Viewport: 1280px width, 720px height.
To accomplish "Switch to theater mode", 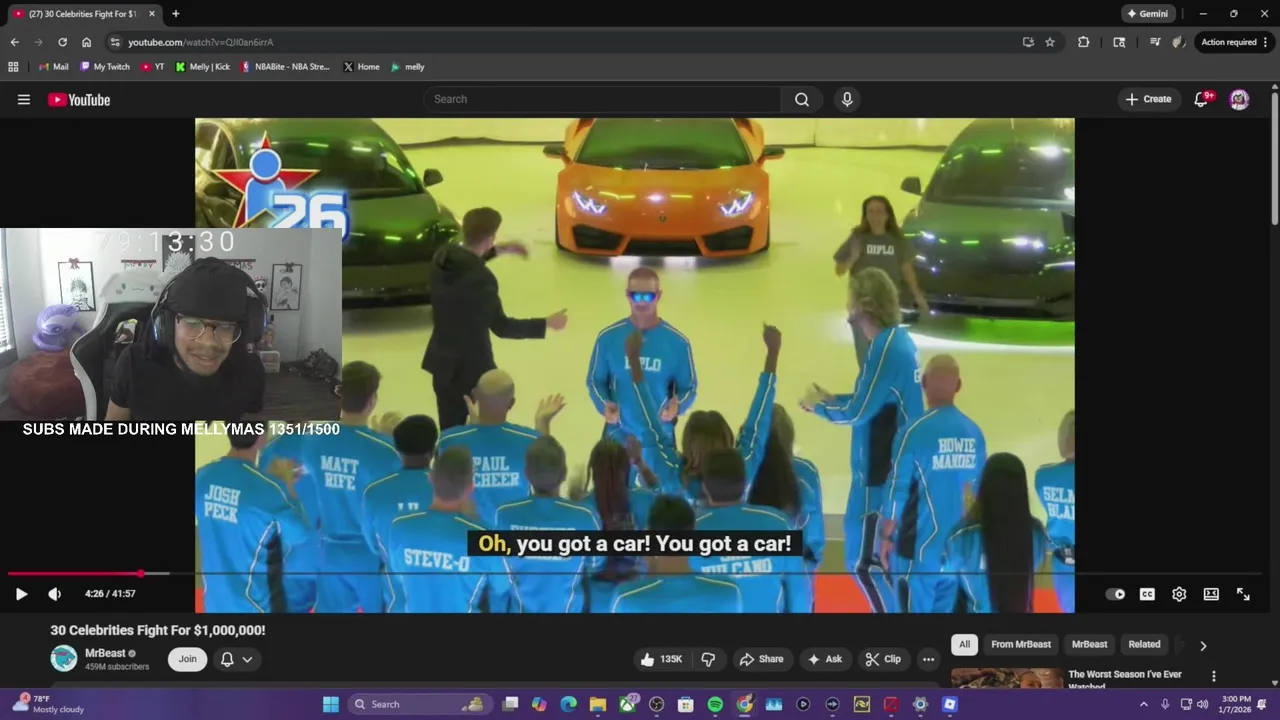I will (x=1211, y=594).
